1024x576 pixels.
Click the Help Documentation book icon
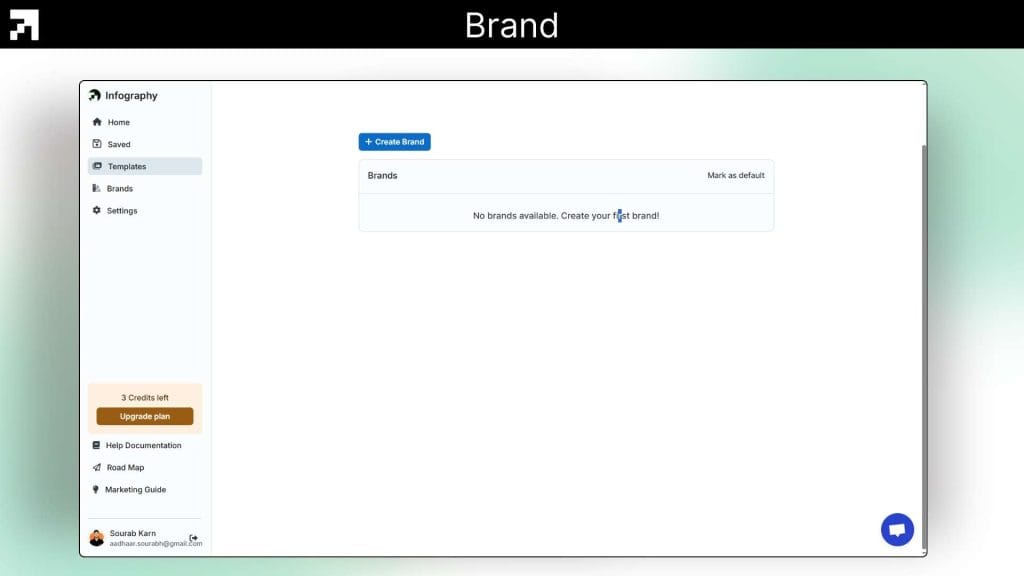point(97,445)
